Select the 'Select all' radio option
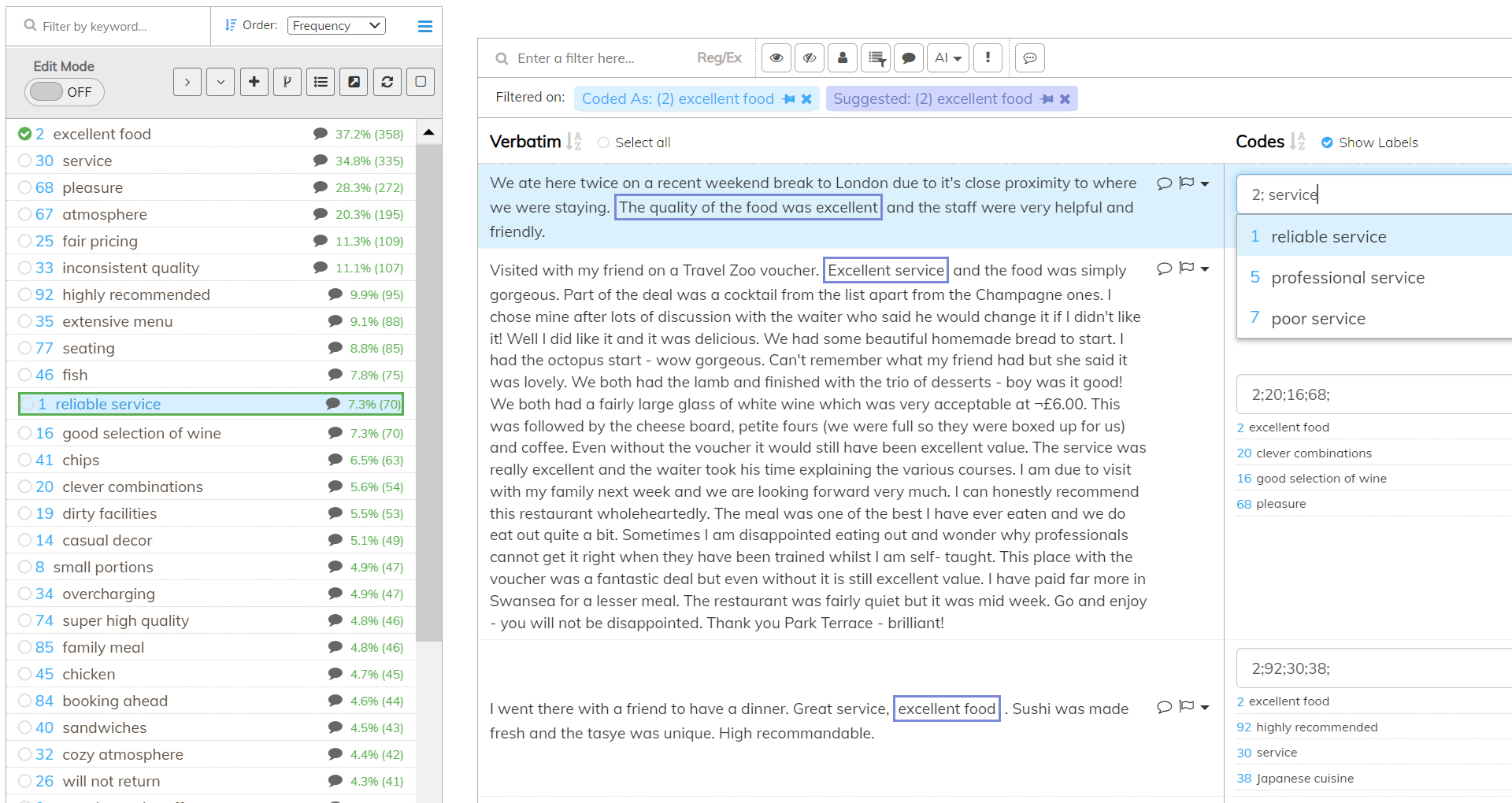The height and width of the screenshot is (803, 1512). (603, 142)
